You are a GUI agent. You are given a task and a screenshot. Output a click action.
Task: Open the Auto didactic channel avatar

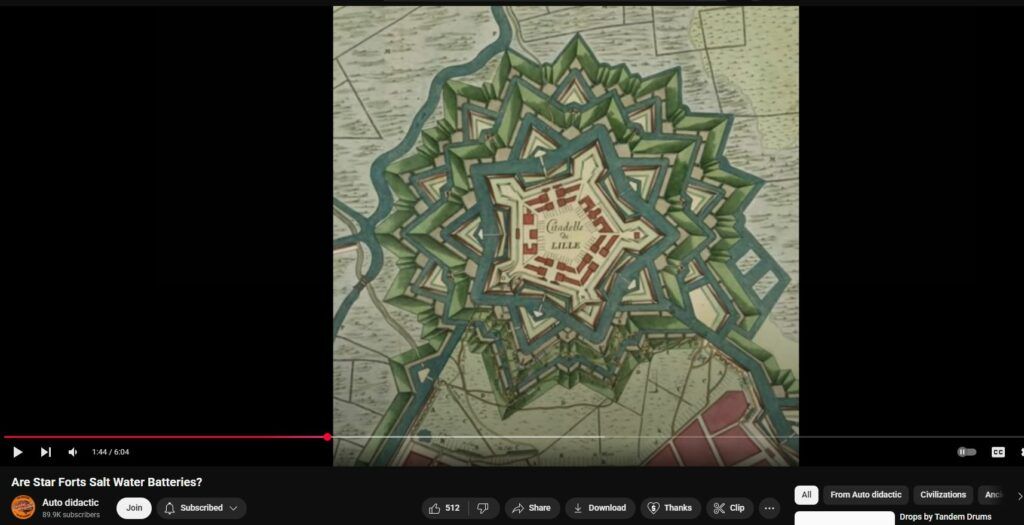coord(23,508)
